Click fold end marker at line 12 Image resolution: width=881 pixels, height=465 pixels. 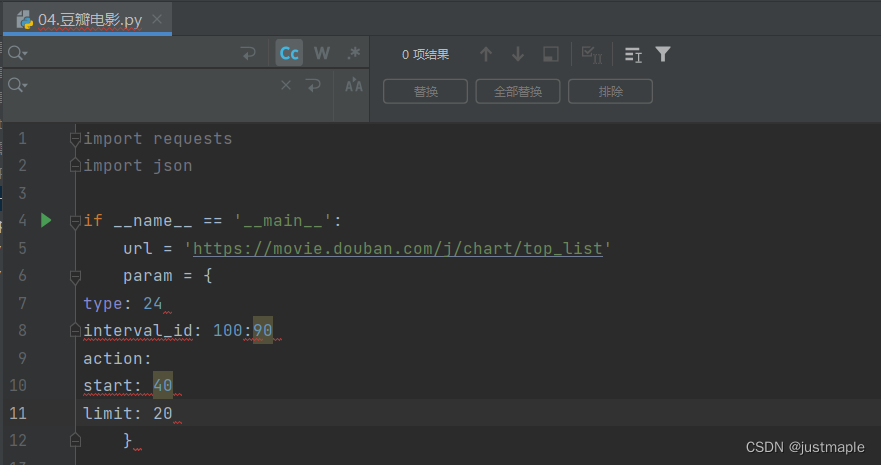point(75,440)
